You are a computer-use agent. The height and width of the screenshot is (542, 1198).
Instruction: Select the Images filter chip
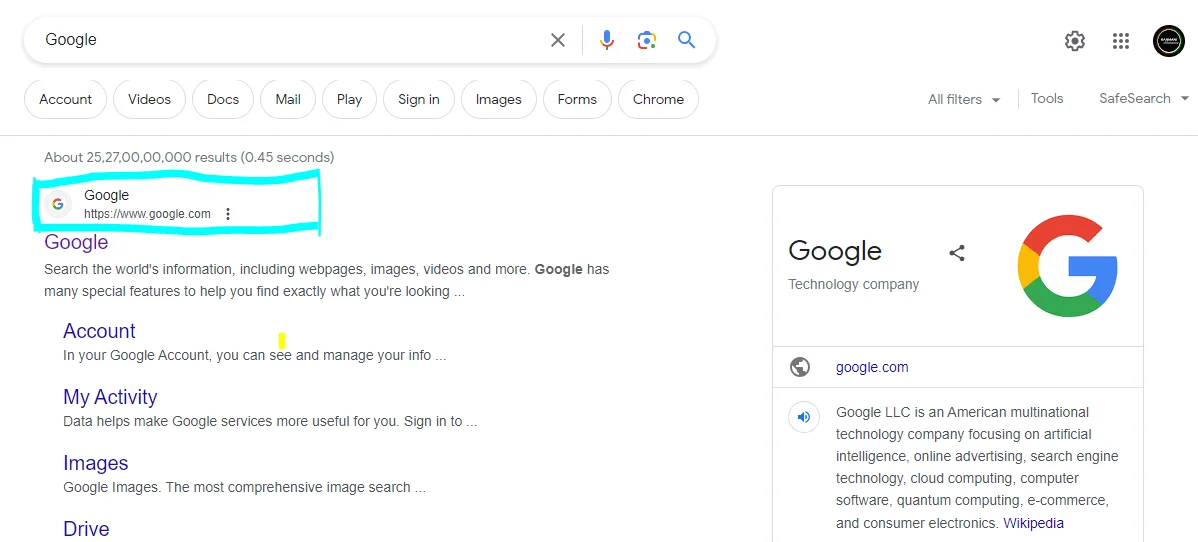point(499,99)
